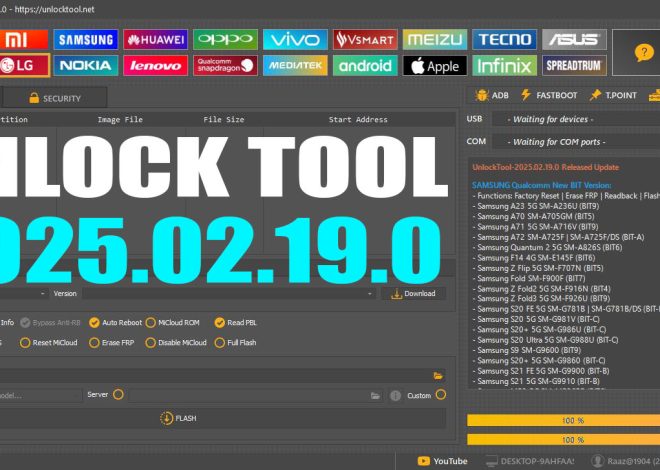
Task: Click the model search input field
Action: (x=41, y=396)
